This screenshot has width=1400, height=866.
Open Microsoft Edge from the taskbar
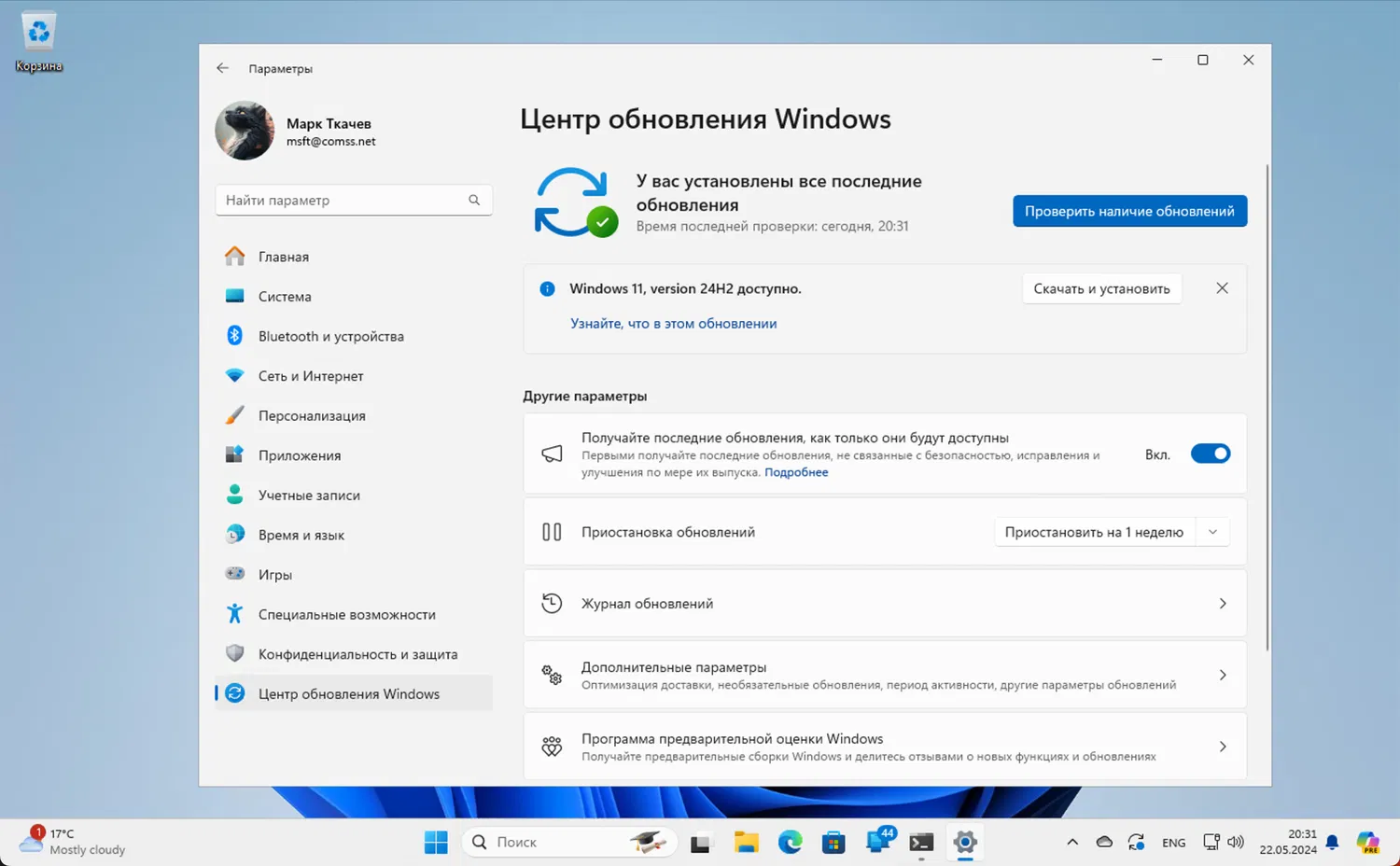791,843
